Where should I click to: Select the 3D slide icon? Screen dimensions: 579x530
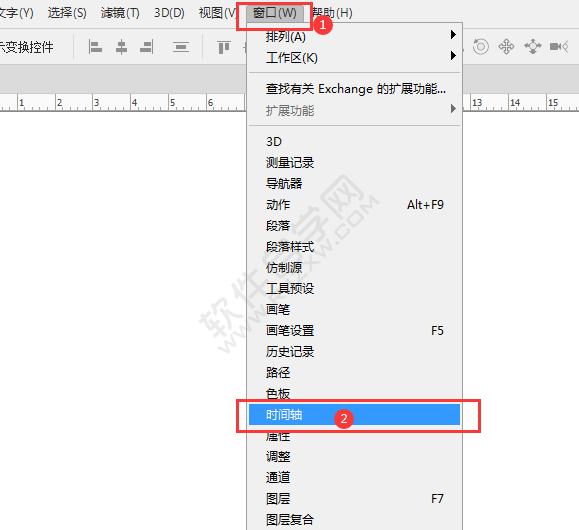pos(533,47)
